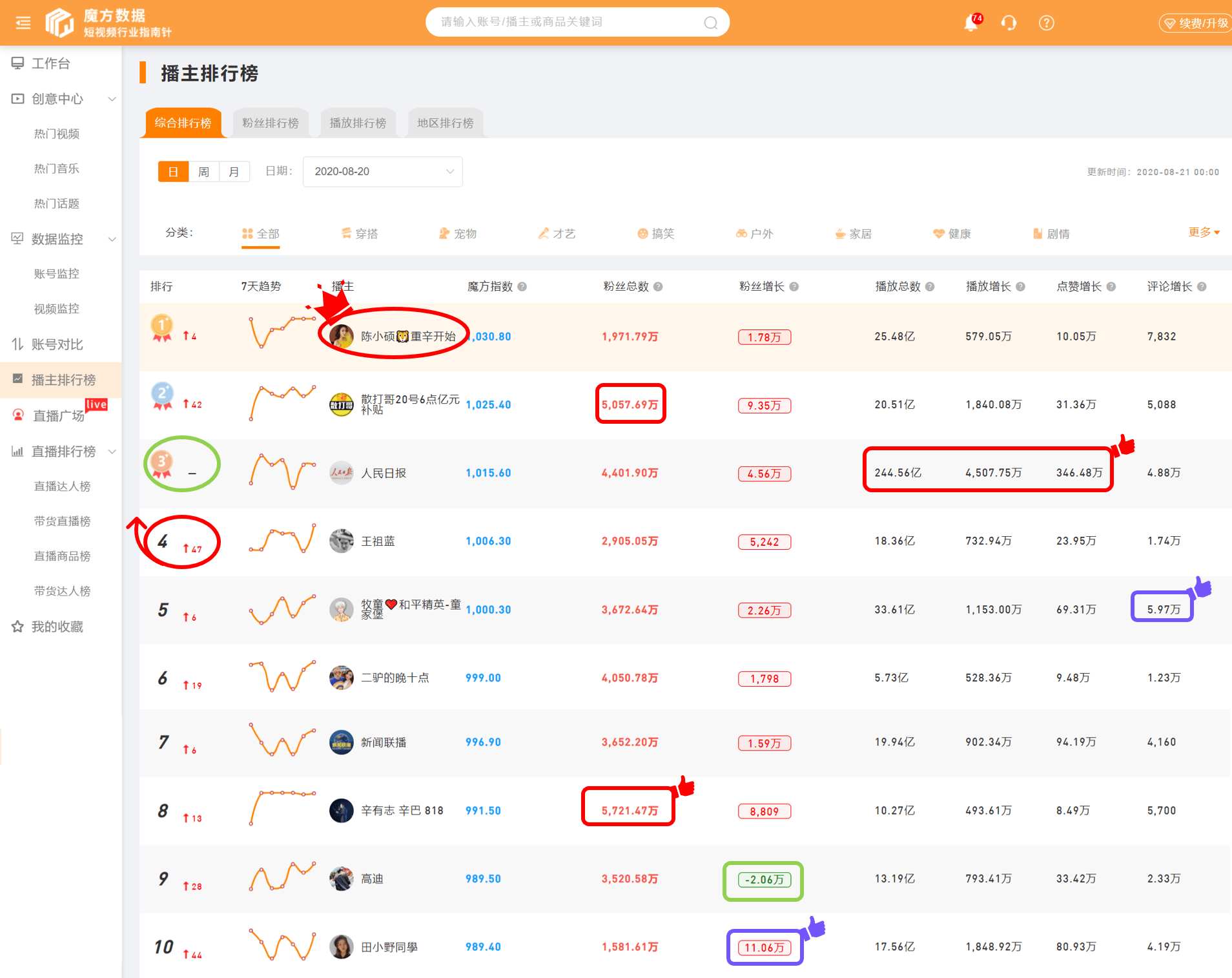Open the date dropdown 2020-08-20

(x=382, y=172)
